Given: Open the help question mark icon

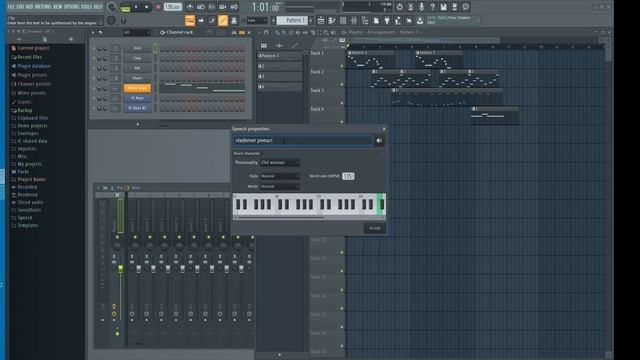Looking at the screenshot, I should [x=432, y=7].
